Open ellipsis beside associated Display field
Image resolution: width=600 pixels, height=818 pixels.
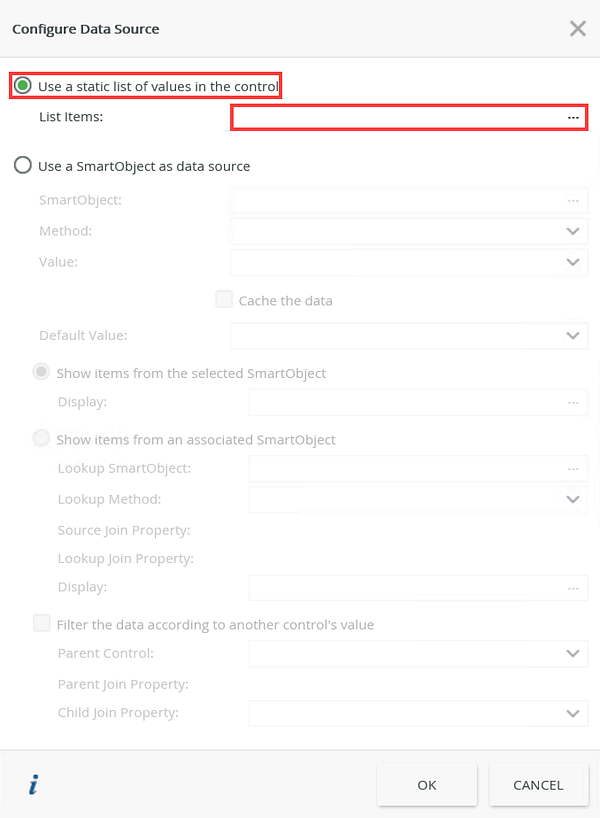tap(573, 588)
